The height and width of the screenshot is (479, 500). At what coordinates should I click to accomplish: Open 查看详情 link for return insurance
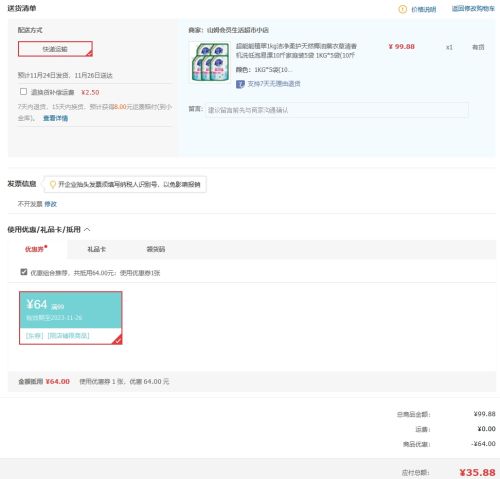56,118
